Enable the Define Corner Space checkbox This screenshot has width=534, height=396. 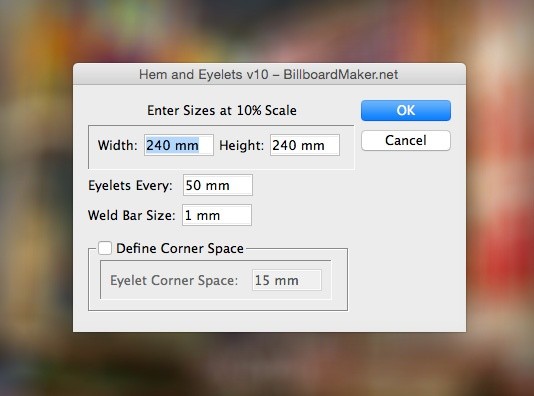105,248
